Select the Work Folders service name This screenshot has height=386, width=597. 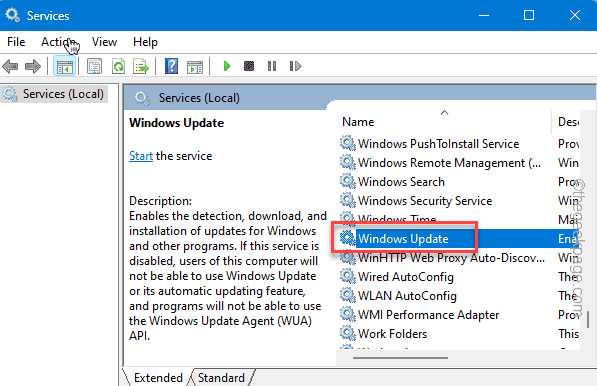392,334
